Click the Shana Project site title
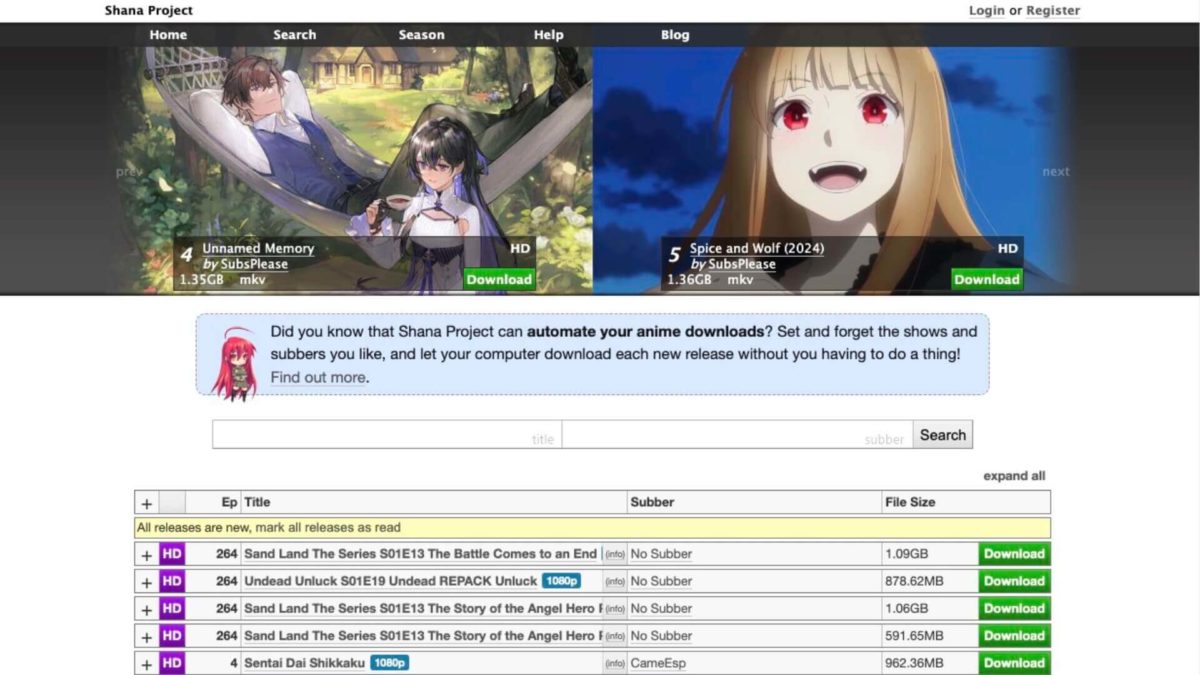 click(149, 10)
